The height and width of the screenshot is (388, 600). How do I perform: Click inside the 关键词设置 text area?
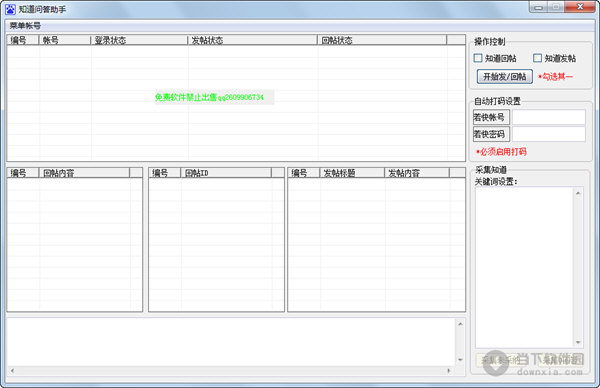point(524,267)
